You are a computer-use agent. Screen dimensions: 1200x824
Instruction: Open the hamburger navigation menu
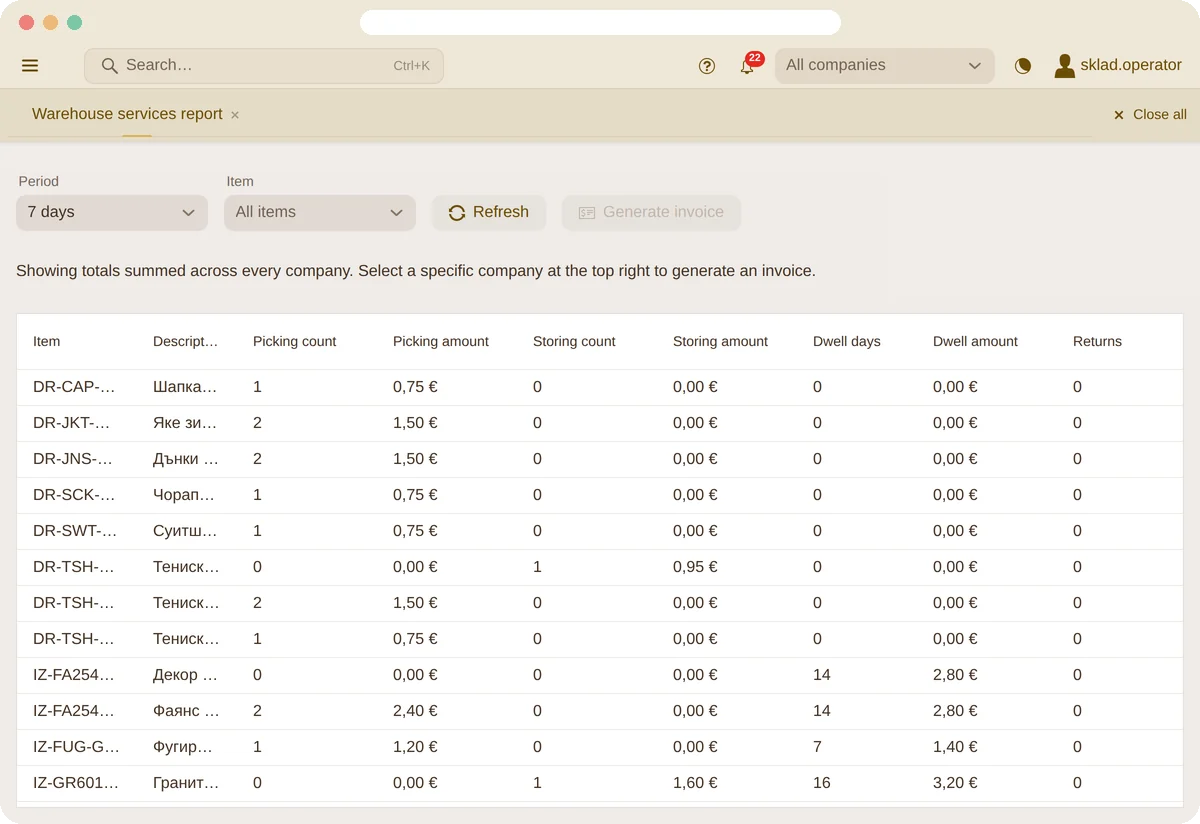30,66
